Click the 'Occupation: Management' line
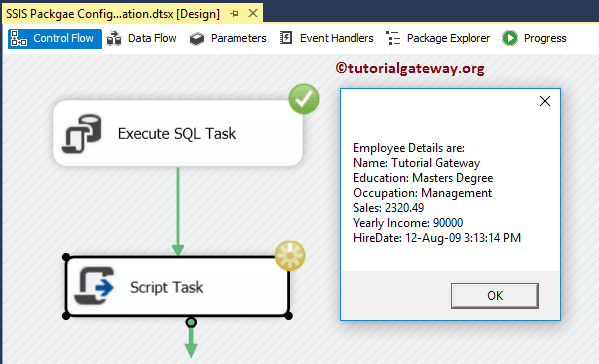This screenshot has height=364, width=599. [x=423, y=193]
